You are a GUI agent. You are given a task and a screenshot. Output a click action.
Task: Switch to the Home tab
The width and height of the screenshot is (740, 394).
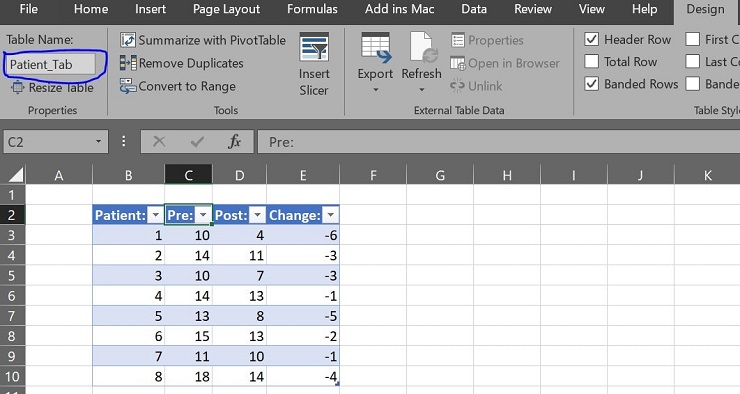(x=91, y=9)
